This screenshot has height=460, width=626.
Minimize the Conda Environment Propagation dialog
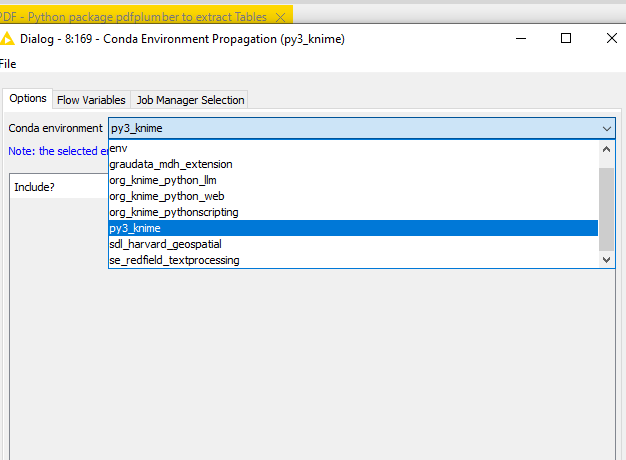tap(521, 39)
